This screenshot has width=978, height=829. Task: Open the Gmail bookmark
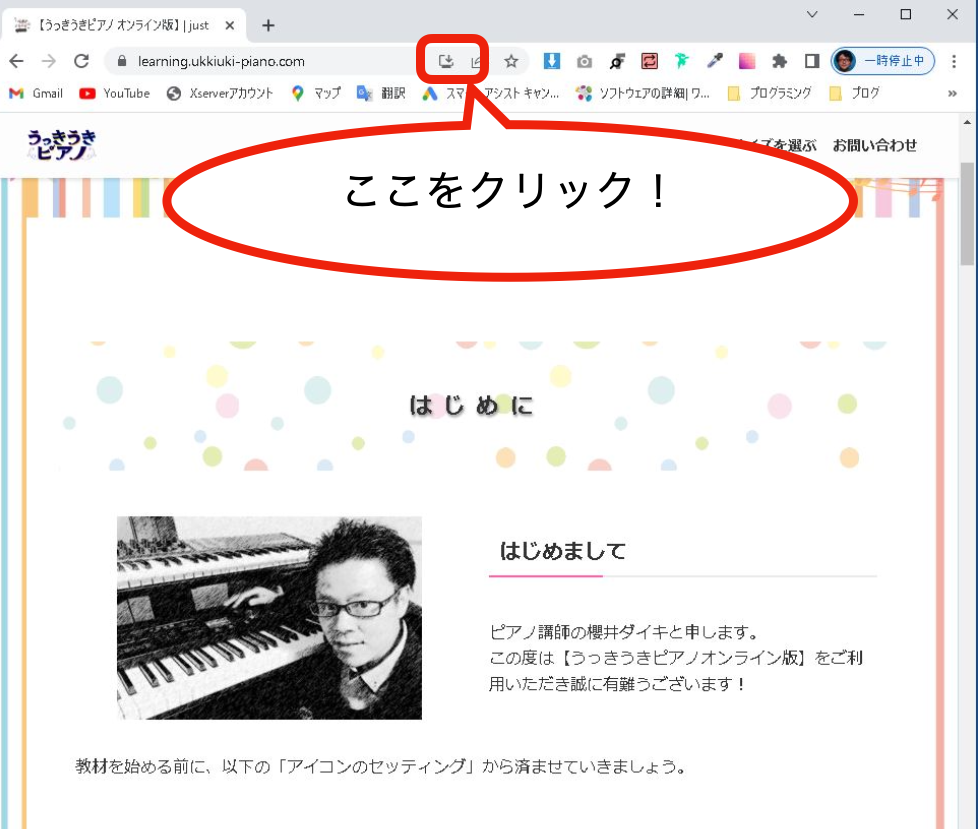tap(36, 94)
